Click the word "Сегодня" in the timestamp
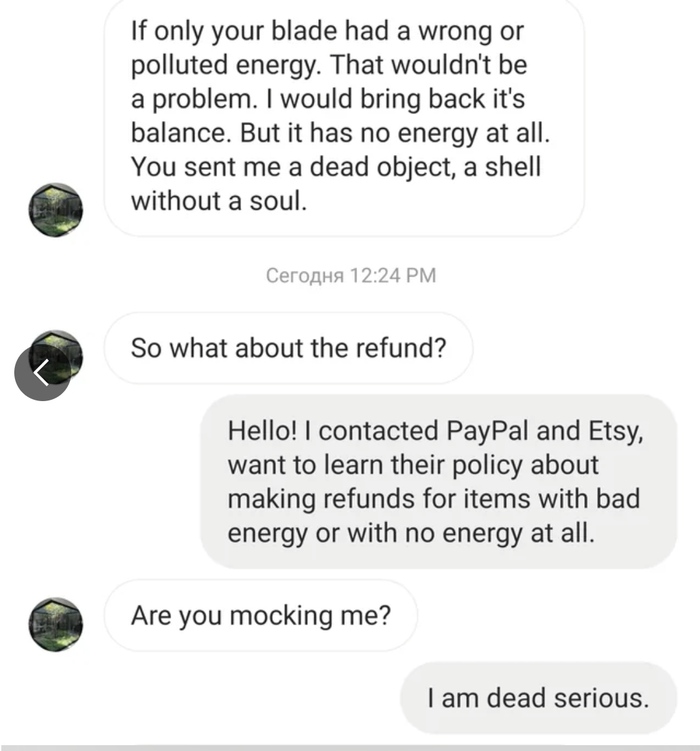This screenshot has height=751, width=700. pyautogui.click(x=304, y=275)
